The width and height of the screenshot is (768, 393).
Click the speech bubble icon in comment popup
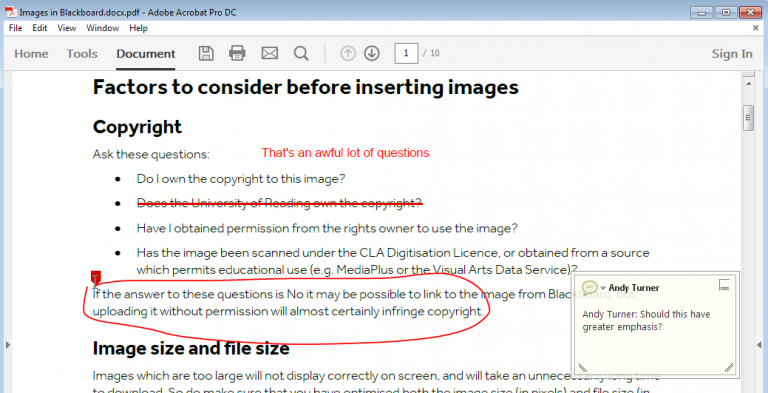[x=589, y=288]
